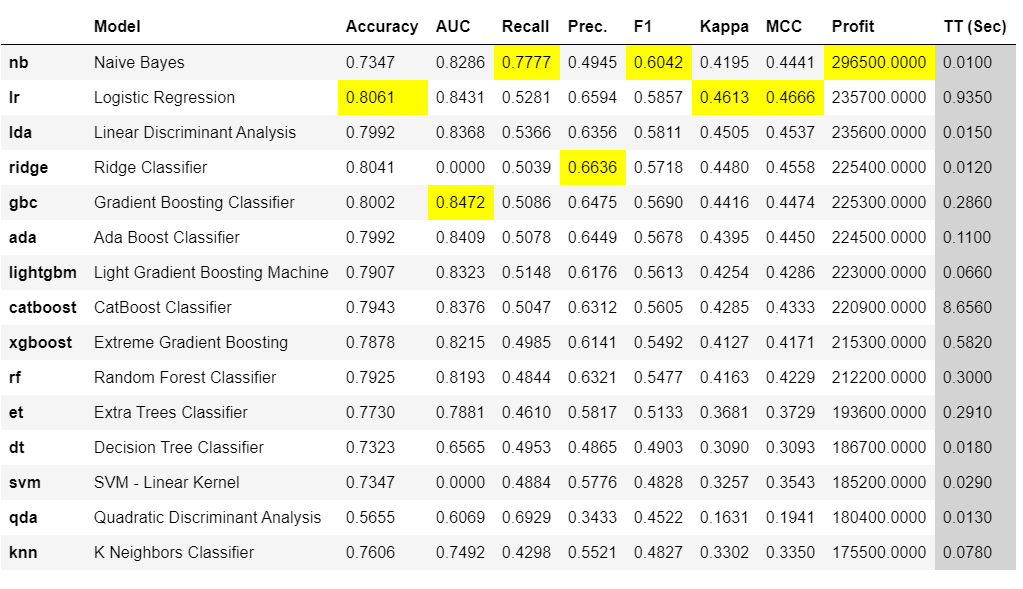Select the highlighted Logistic Regression accuracy 0.8061
1023x589 pixels.
(x=370, y=98)
